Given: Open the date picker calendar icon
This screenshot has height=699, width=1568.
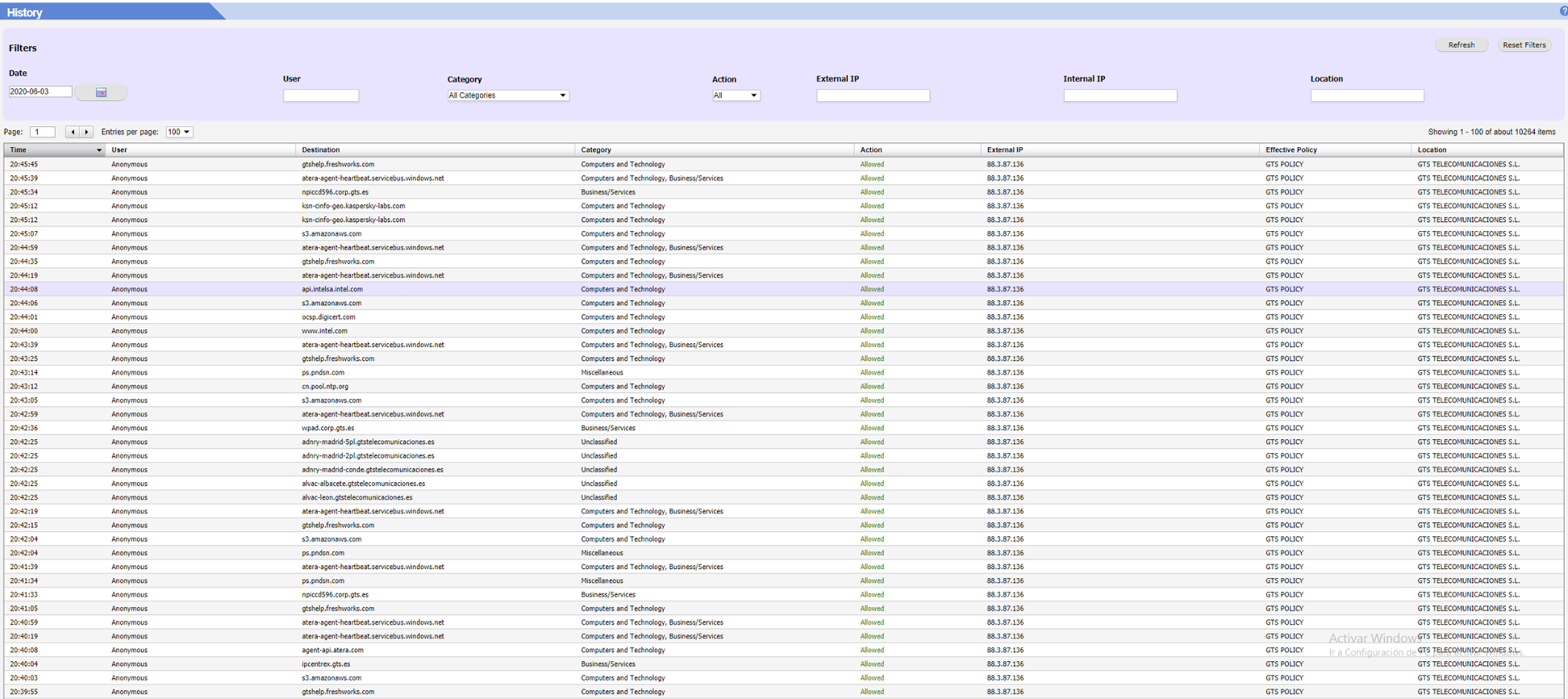Looking at the screenshot, I should pyautogui.click(x=101, y=93).
